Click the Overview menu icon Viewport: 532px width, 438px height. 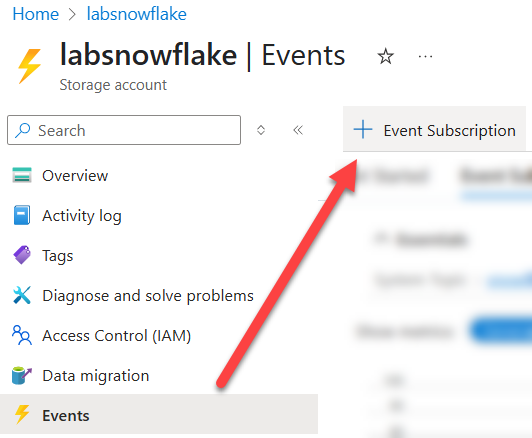[x=22, y=175]
